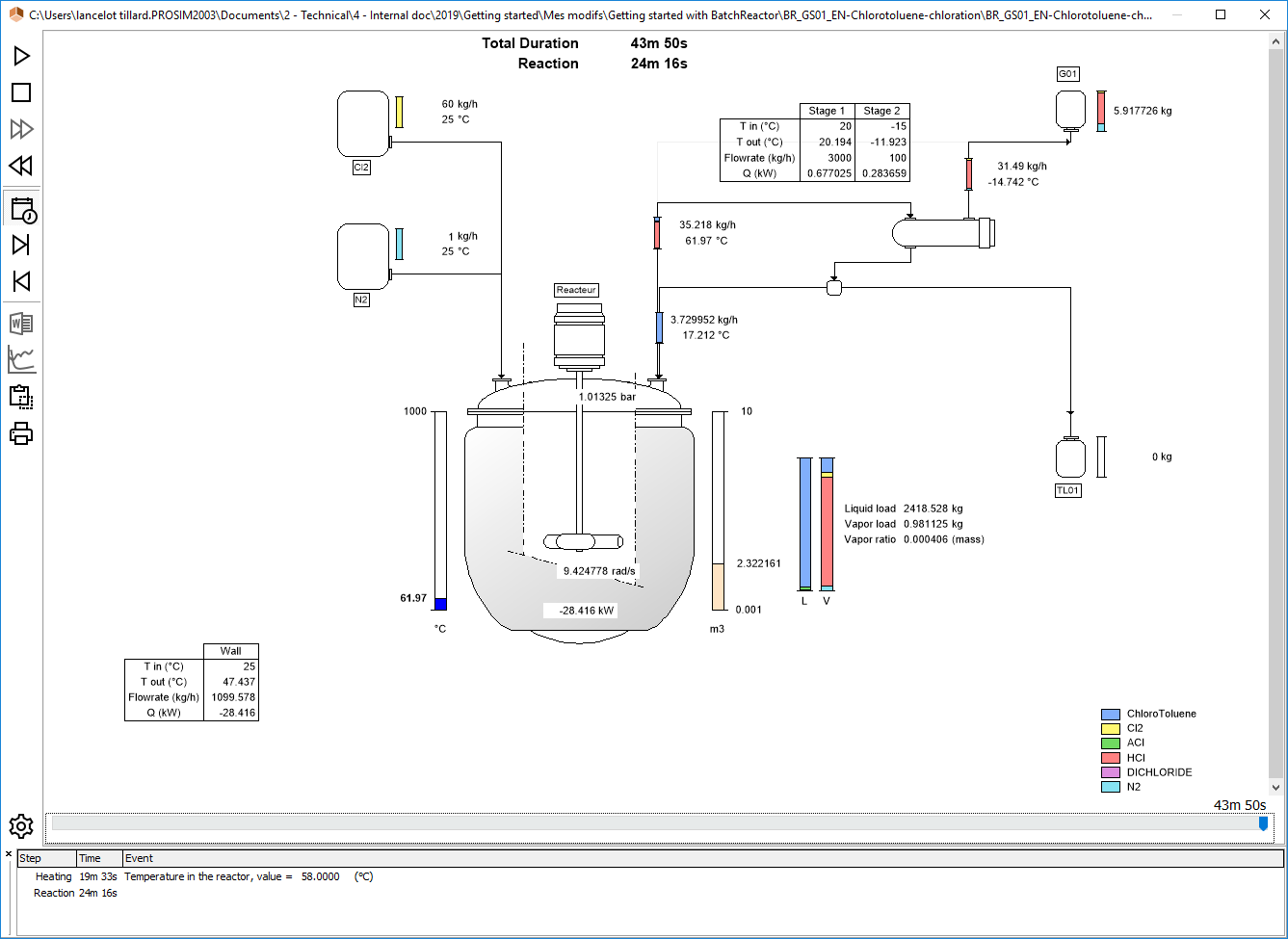Image resolution: width=1288 pixels, height=939 pixels.
Task: Click the timeline slider handle
Action: pyautogui.click(x=1263, y=823)
